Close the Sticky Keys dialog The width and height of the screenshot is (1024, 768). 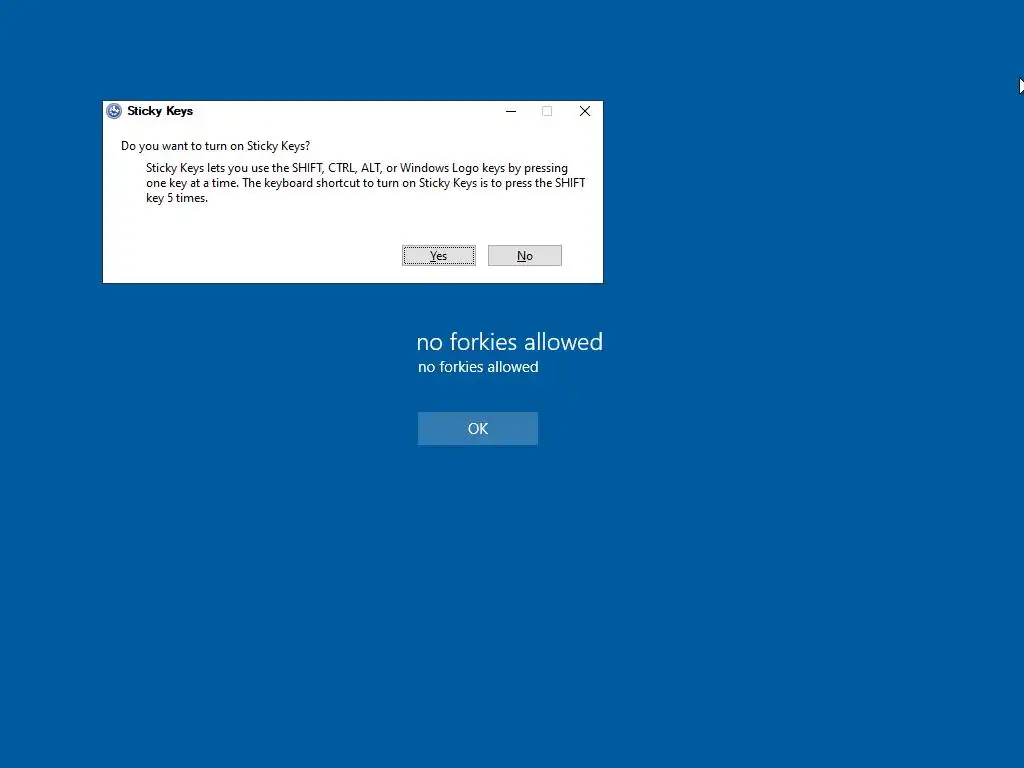584,111
